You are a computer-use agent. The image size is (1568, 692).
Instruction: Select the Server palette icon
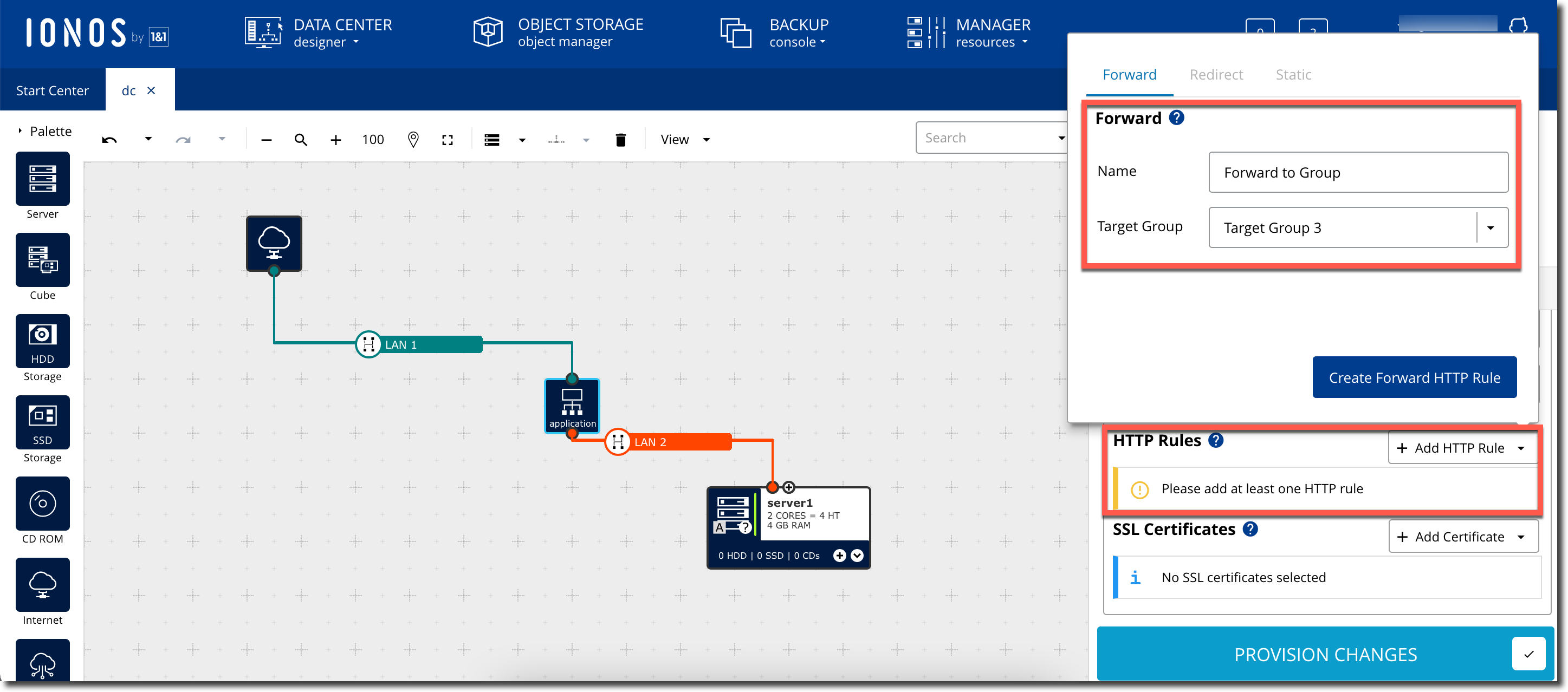[43, 179]
